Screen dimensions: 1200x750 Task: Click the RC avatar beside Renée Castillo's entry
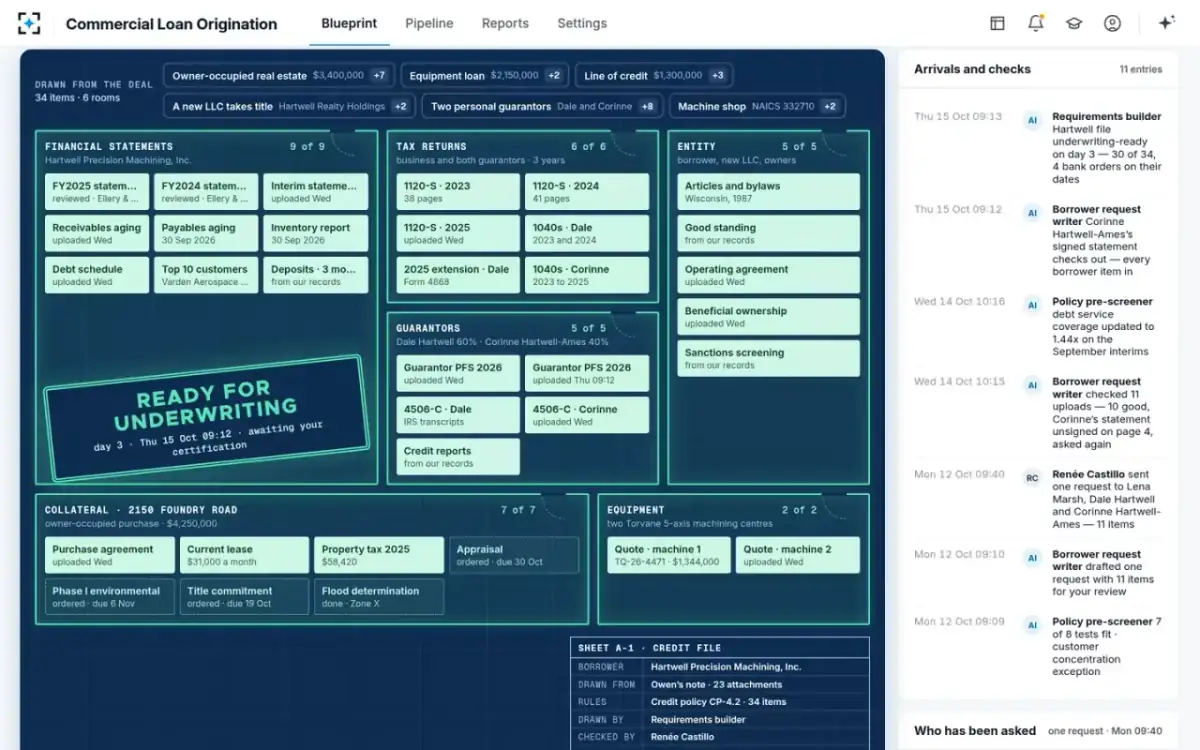click(1032, 478)
